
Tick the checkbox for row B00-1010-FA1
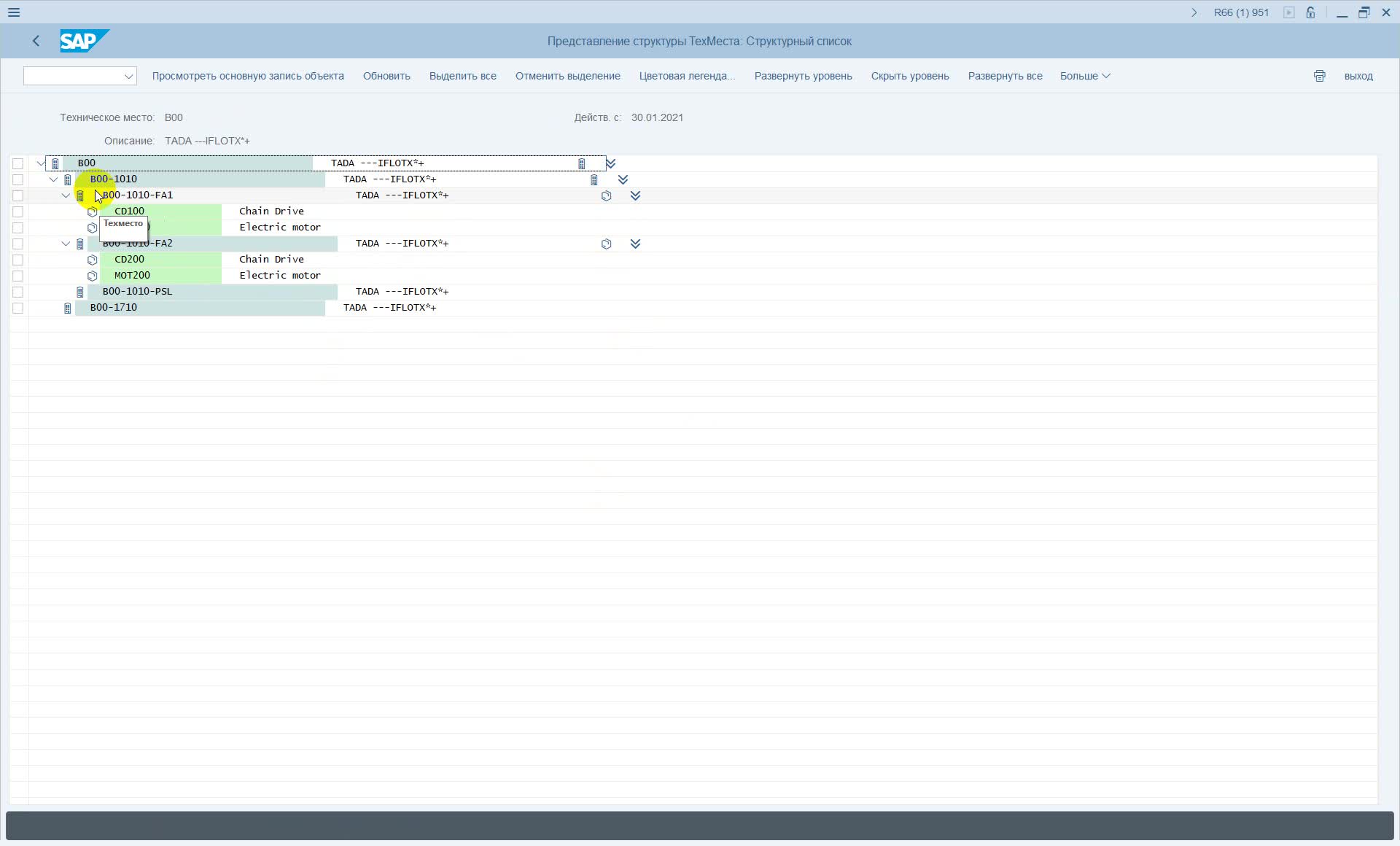click(x=18, y=195)
